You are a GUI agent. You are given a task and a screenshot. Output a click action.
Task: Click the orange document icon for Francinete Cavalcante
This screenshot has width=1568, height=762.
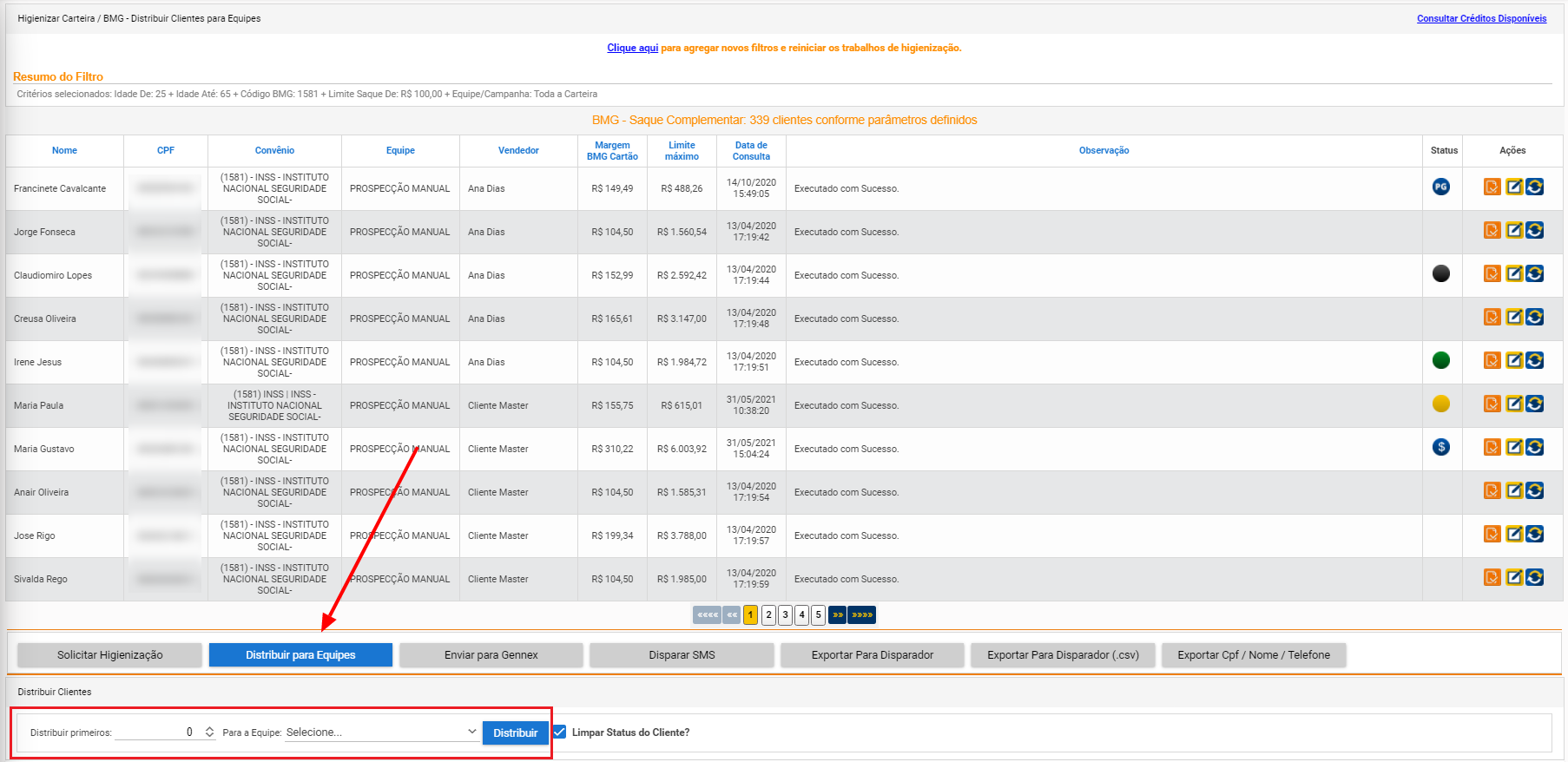[1492, 187]
